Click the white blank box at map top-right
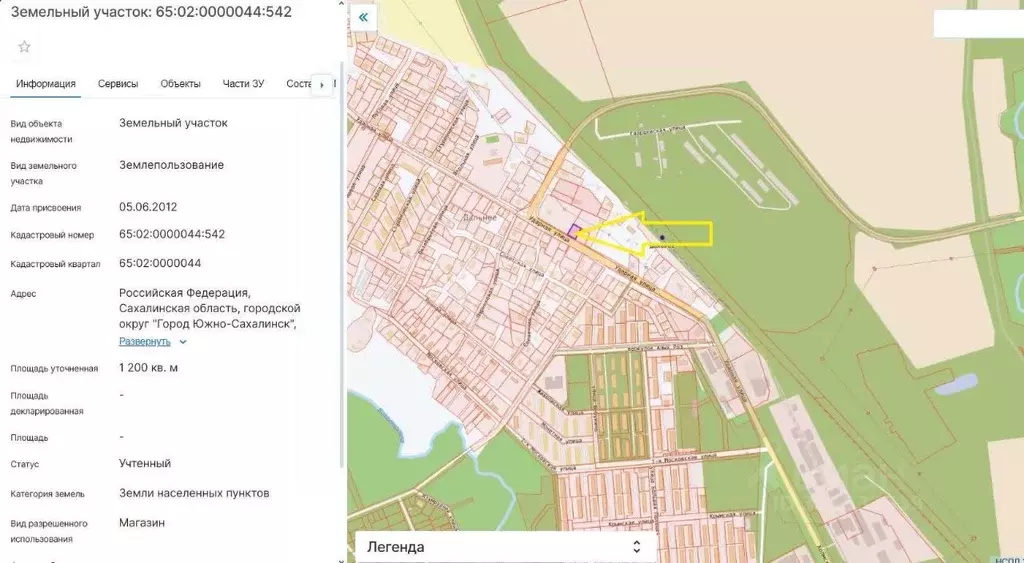Image resolution: width=1024 pixels, height=563 pixels. [977, 24]
